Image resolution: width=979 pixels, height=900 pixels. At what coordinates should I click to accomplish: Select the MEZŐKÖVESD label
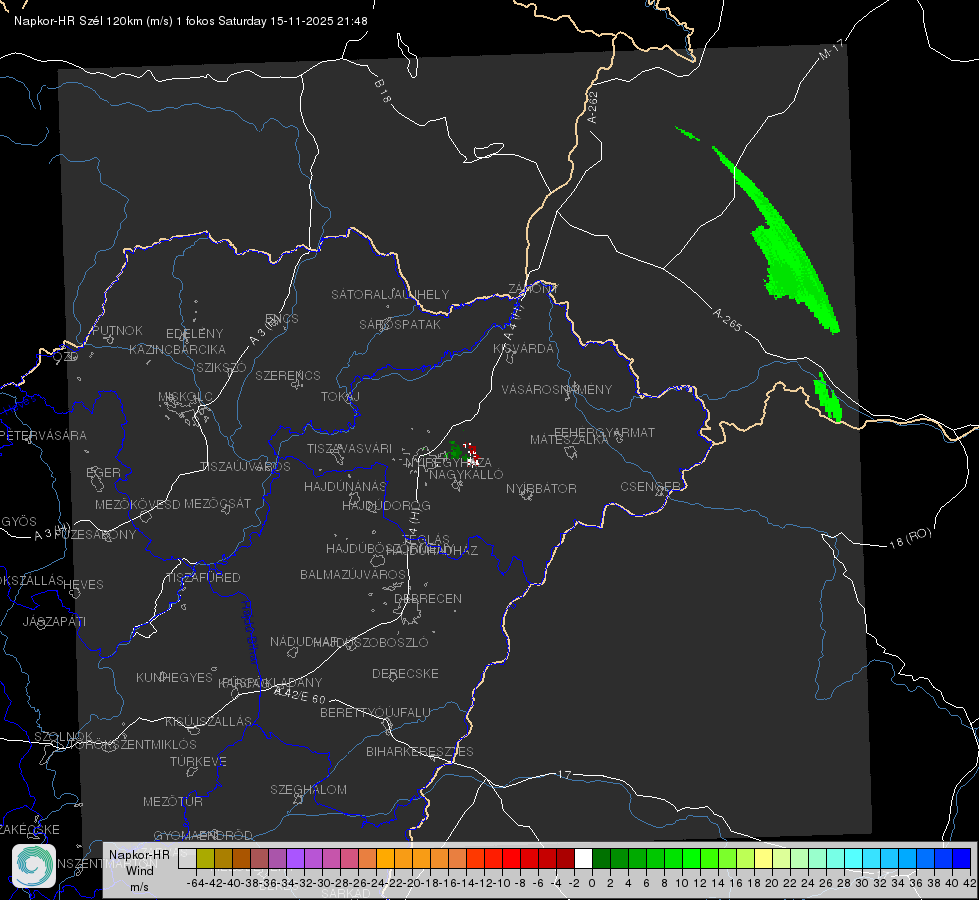click(137, 504)
